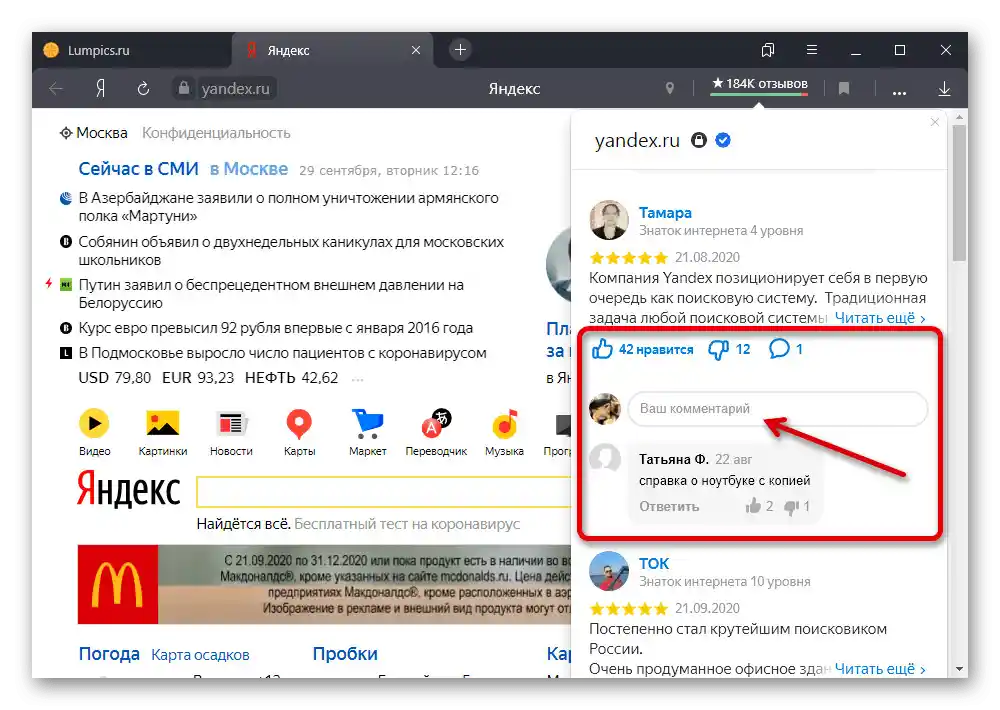The image size is (1000, 710).
Task: Close the Яндекс tab
Action: [x=416, y=50]
